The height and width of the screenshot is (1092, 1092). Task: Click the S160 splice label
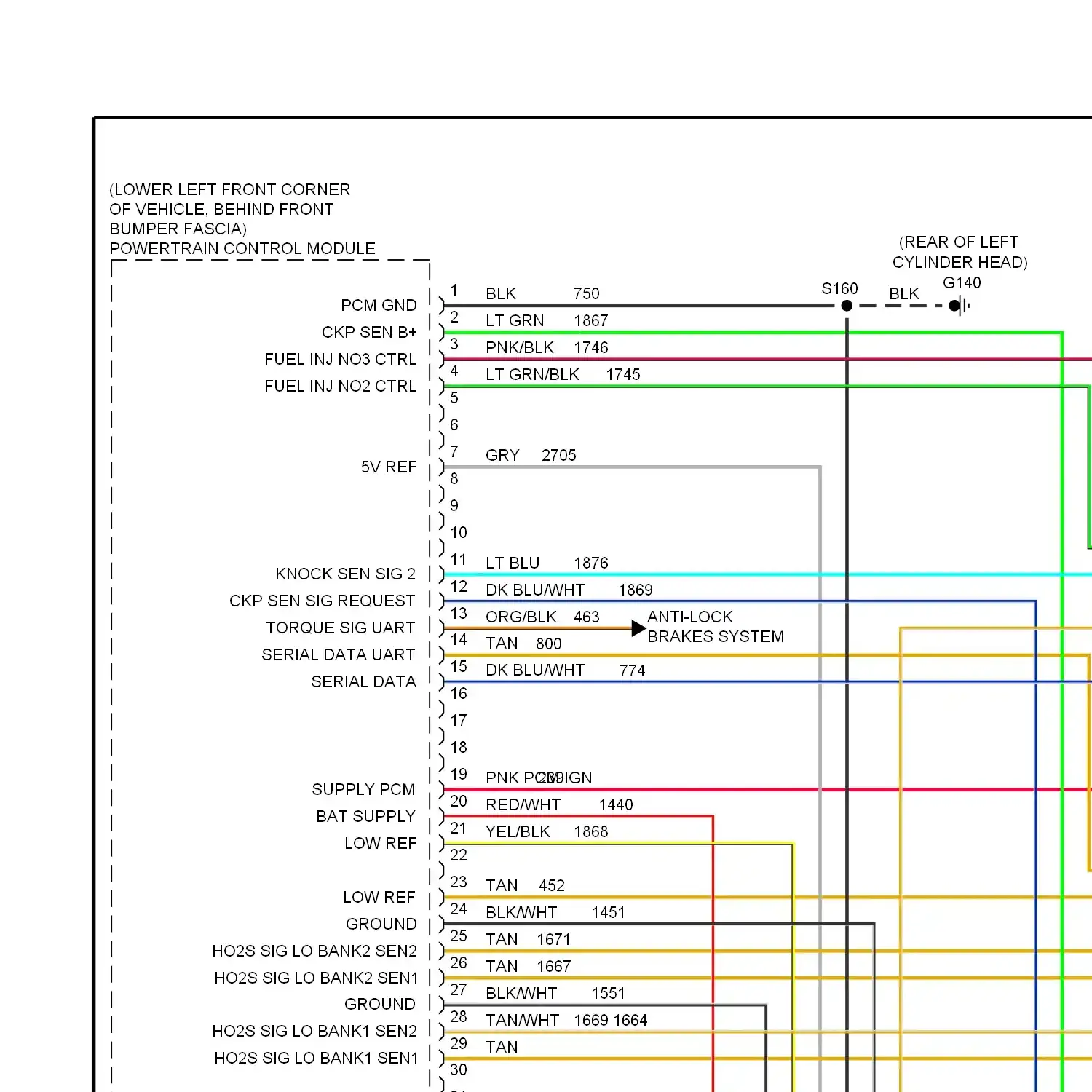839,288
